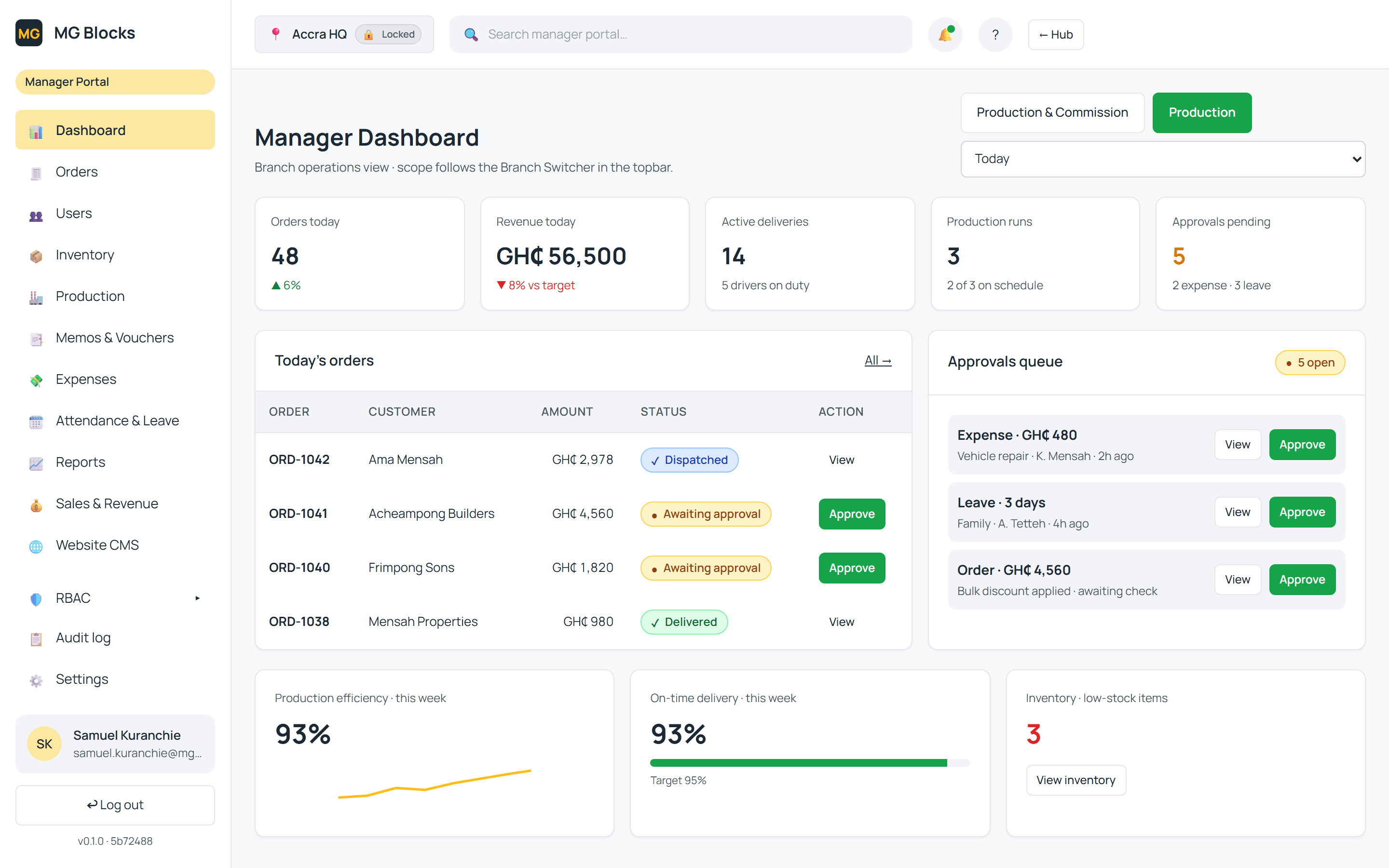Click the location pin icon by Accra HQ
Image resolution: width=1389 pixels, height=868 pixels.
[x=275, y=34]
